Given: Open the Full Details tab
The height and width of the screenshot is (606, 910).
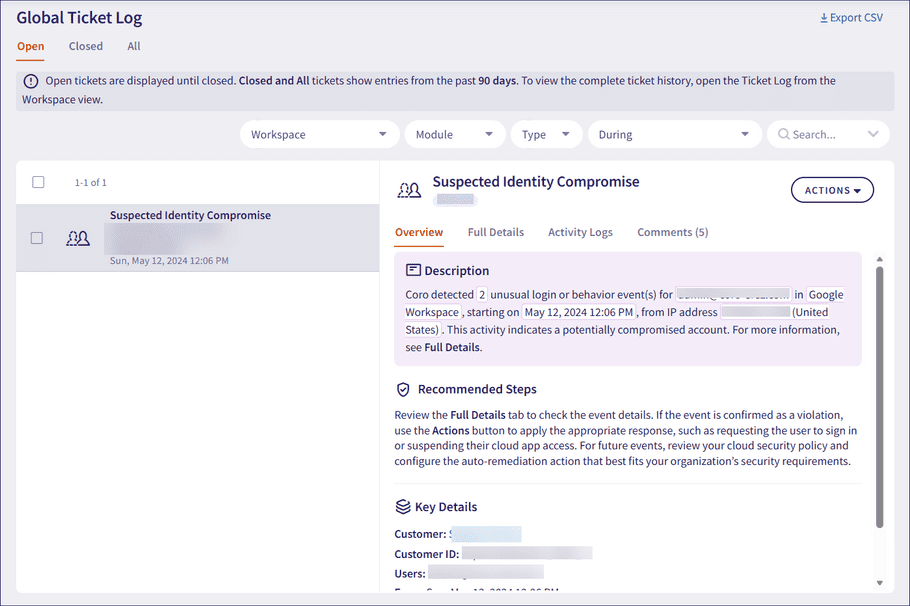Looking at the screenshot, I should 495,232.
